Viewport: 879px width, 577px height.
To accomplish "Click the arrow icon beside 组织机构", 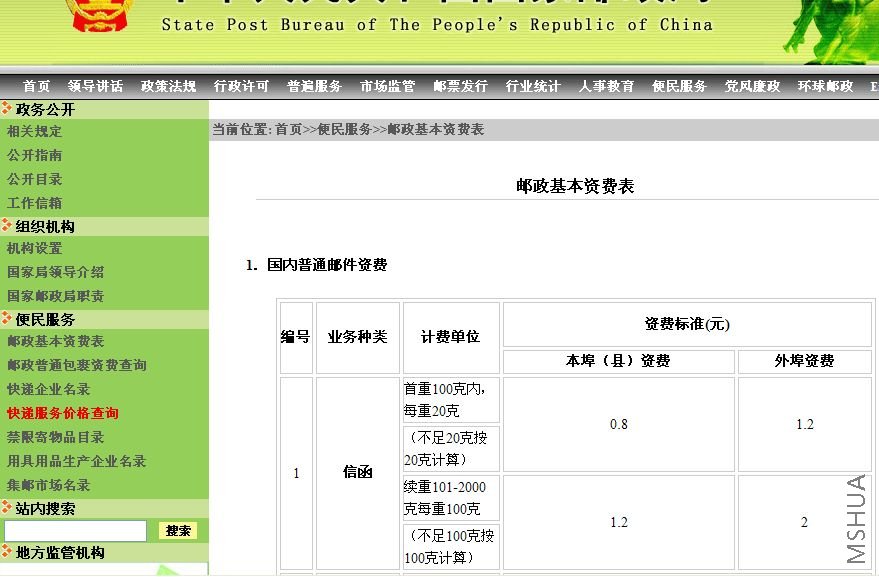I will pyautogui.click(x=7, y=225).
